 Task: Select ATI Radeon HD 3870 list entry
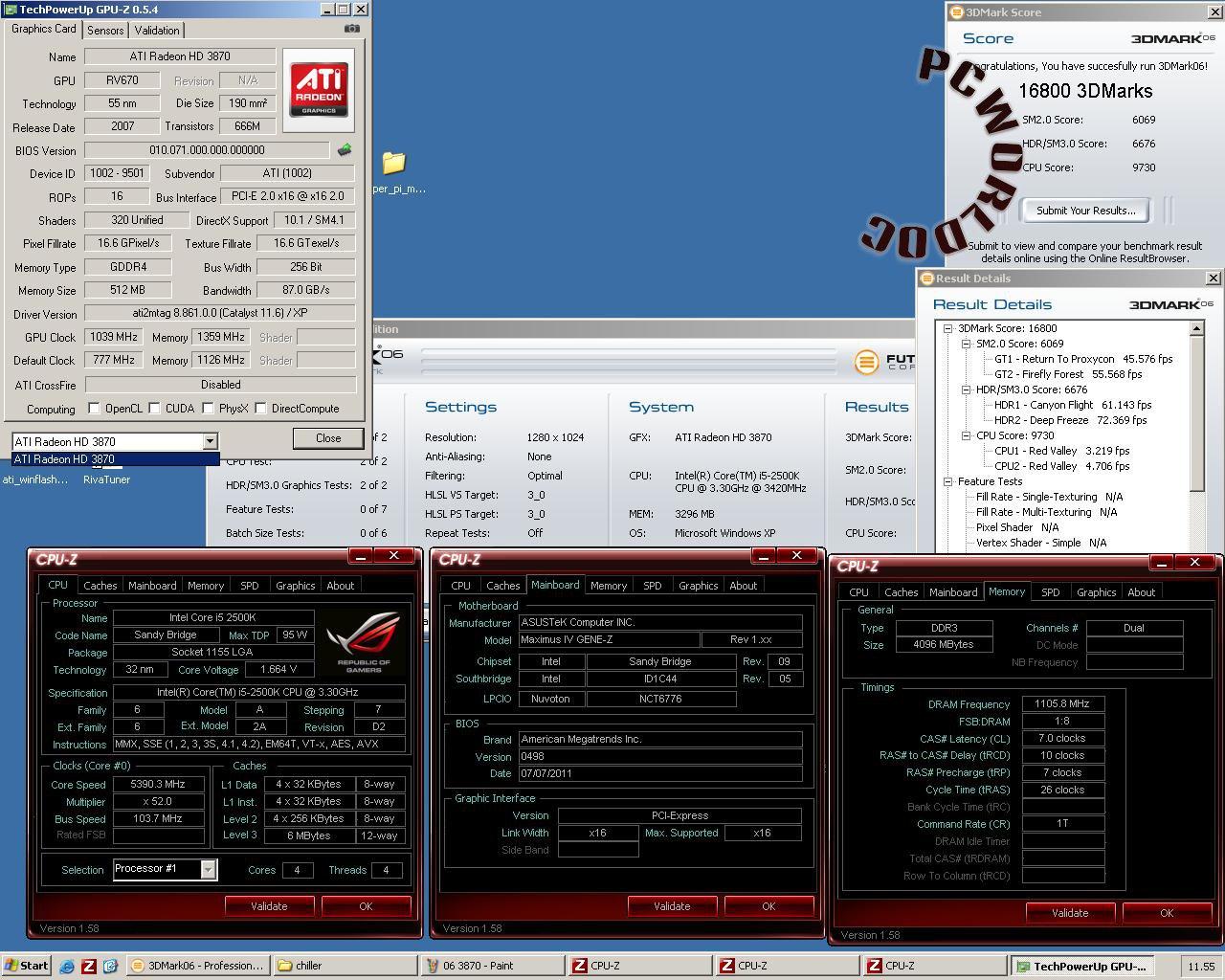click(115, 458)
